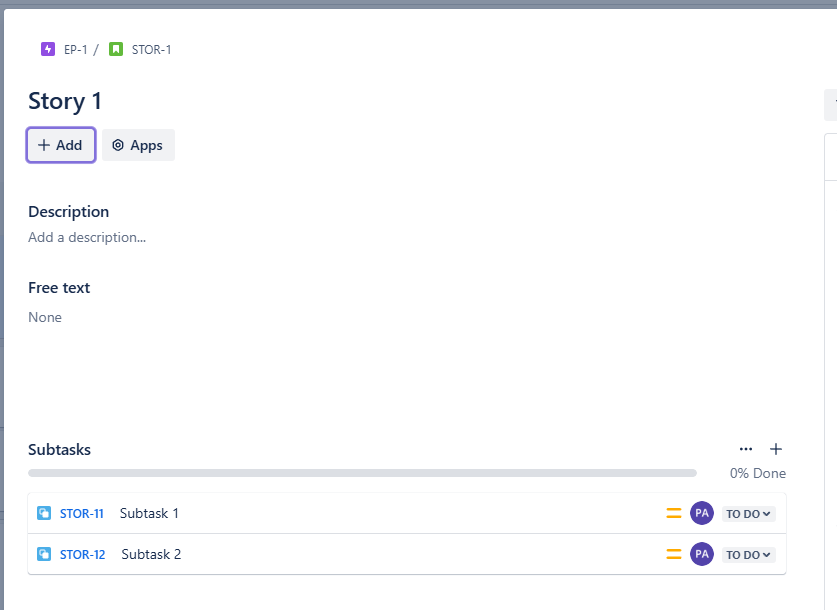Open the TO DO status dropdown for Subtask 1

click(x=748, y=513)
